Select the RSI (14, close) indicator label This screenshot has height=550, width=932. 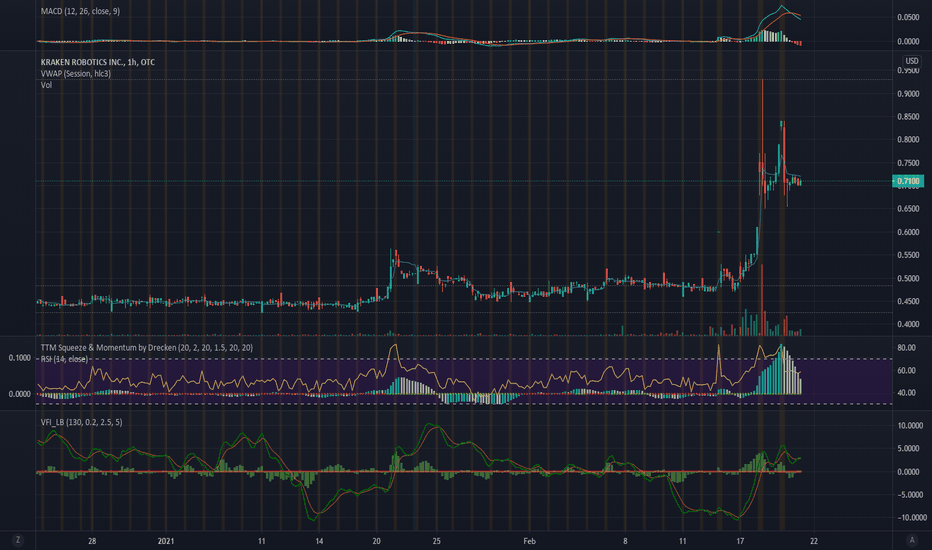[x=64, y=359]
